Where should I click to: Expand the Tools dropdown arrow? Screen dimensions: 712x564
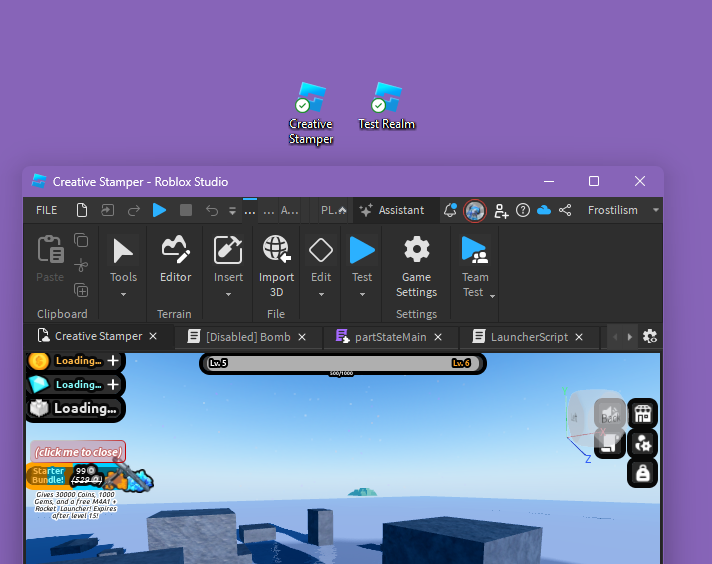[124, 295]
